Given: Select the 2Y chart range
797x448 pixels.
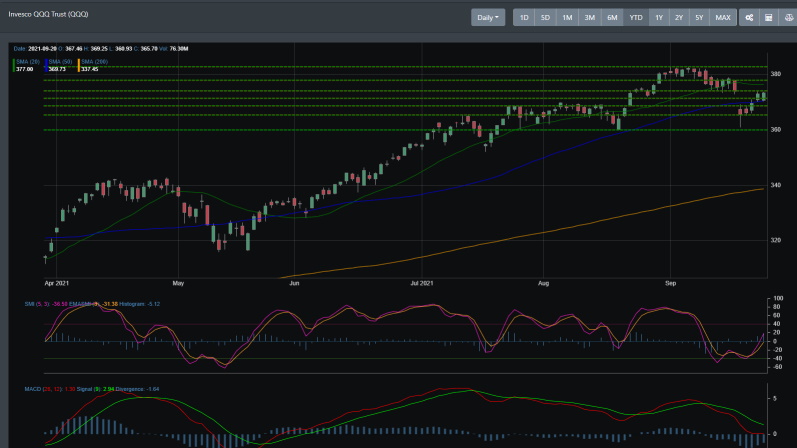Looking at the screenshot, I should point(679,17).
